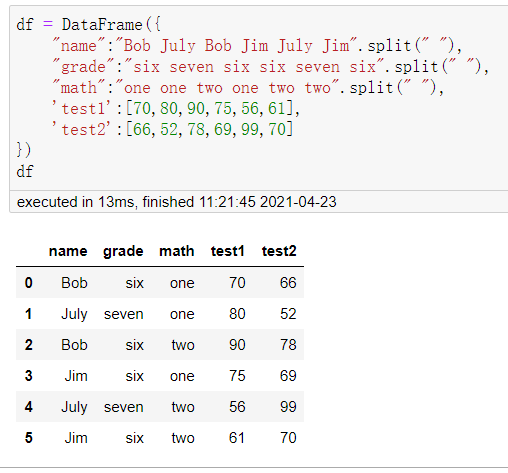The image size is (508, 473).
Task: Select row index 2 in the output table
Action: click(x=29, y=345)
